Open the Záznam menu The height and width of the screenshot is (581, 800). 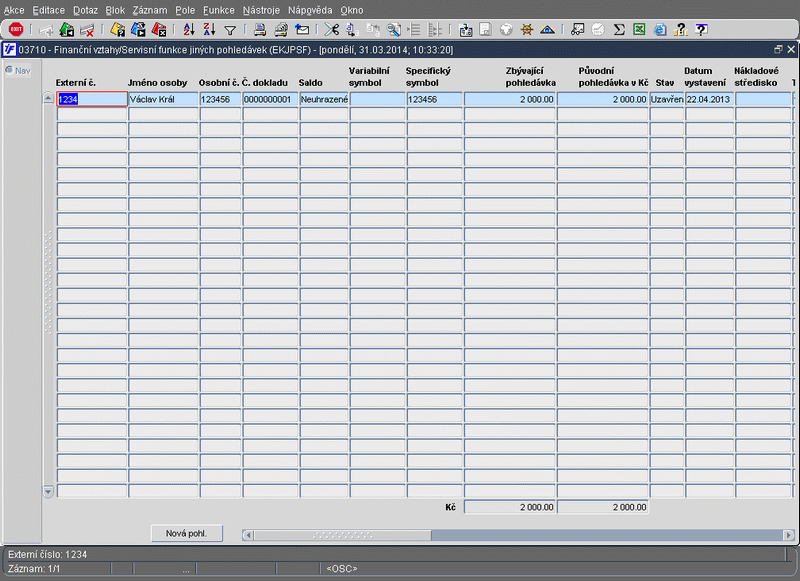(x=150, y=10)
